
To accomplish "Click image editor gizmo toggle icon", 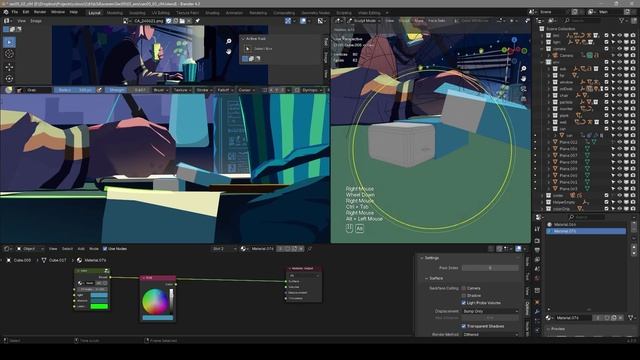I will pos(288,20).
